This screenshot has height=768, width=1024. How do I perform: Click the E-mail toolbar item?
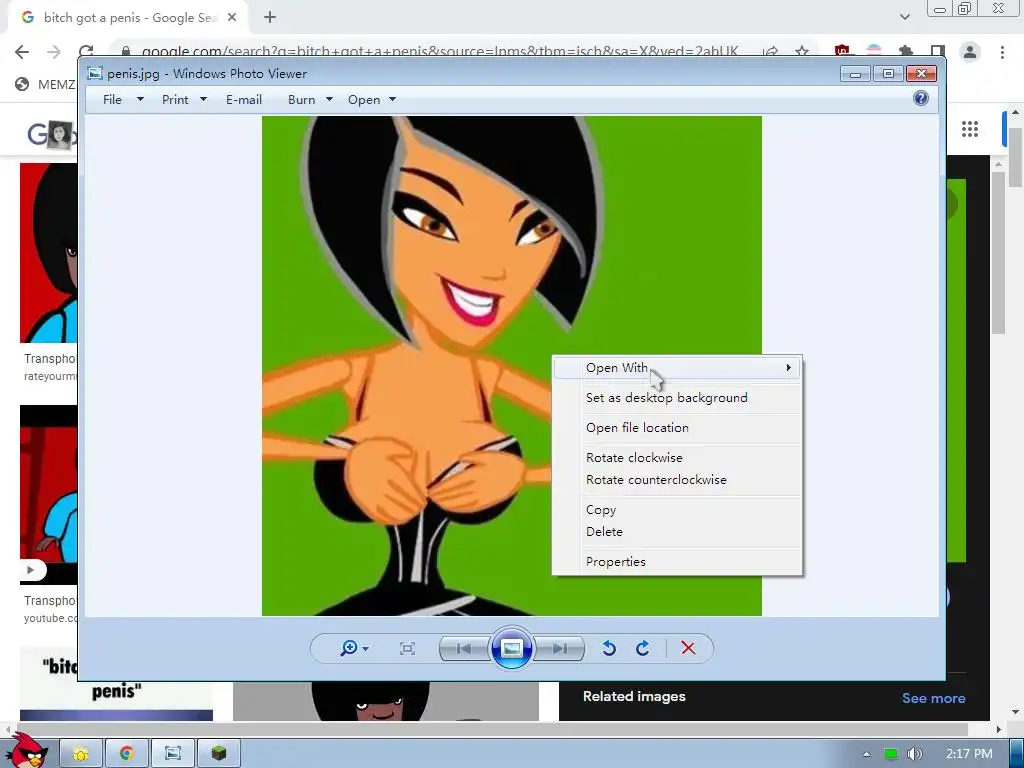244,99
